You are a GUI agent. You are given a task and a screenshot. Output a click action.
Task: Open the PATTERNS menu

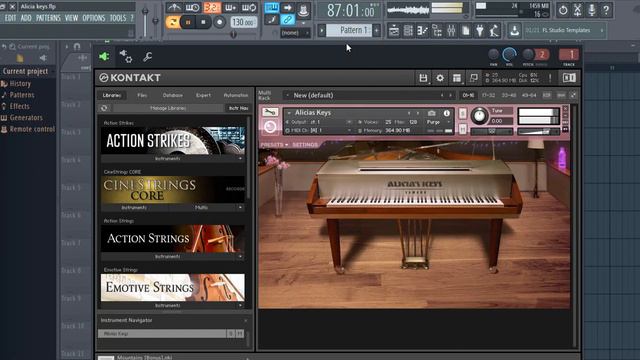48,18
